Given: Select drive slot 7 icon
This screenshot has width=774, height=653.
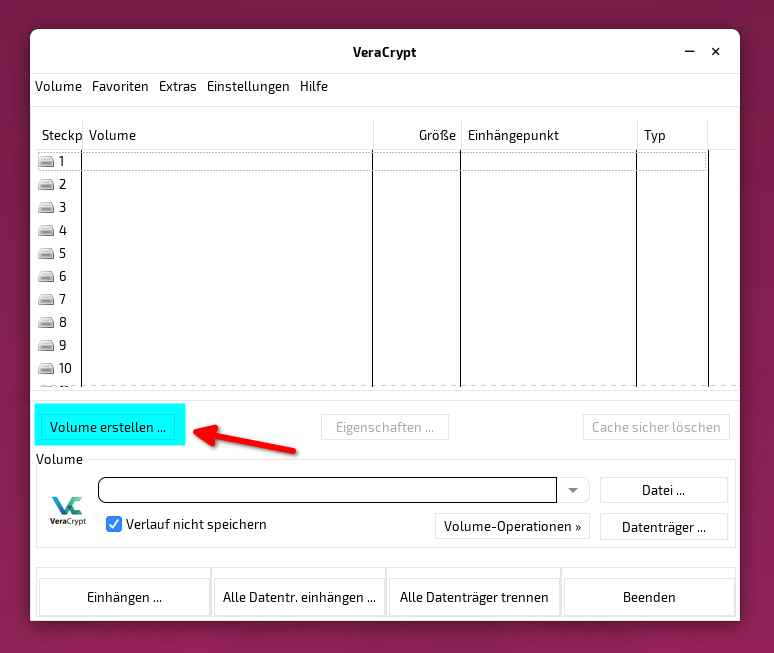Looking at the screenshot, I should pyautogui.click(x=46, y=300).
